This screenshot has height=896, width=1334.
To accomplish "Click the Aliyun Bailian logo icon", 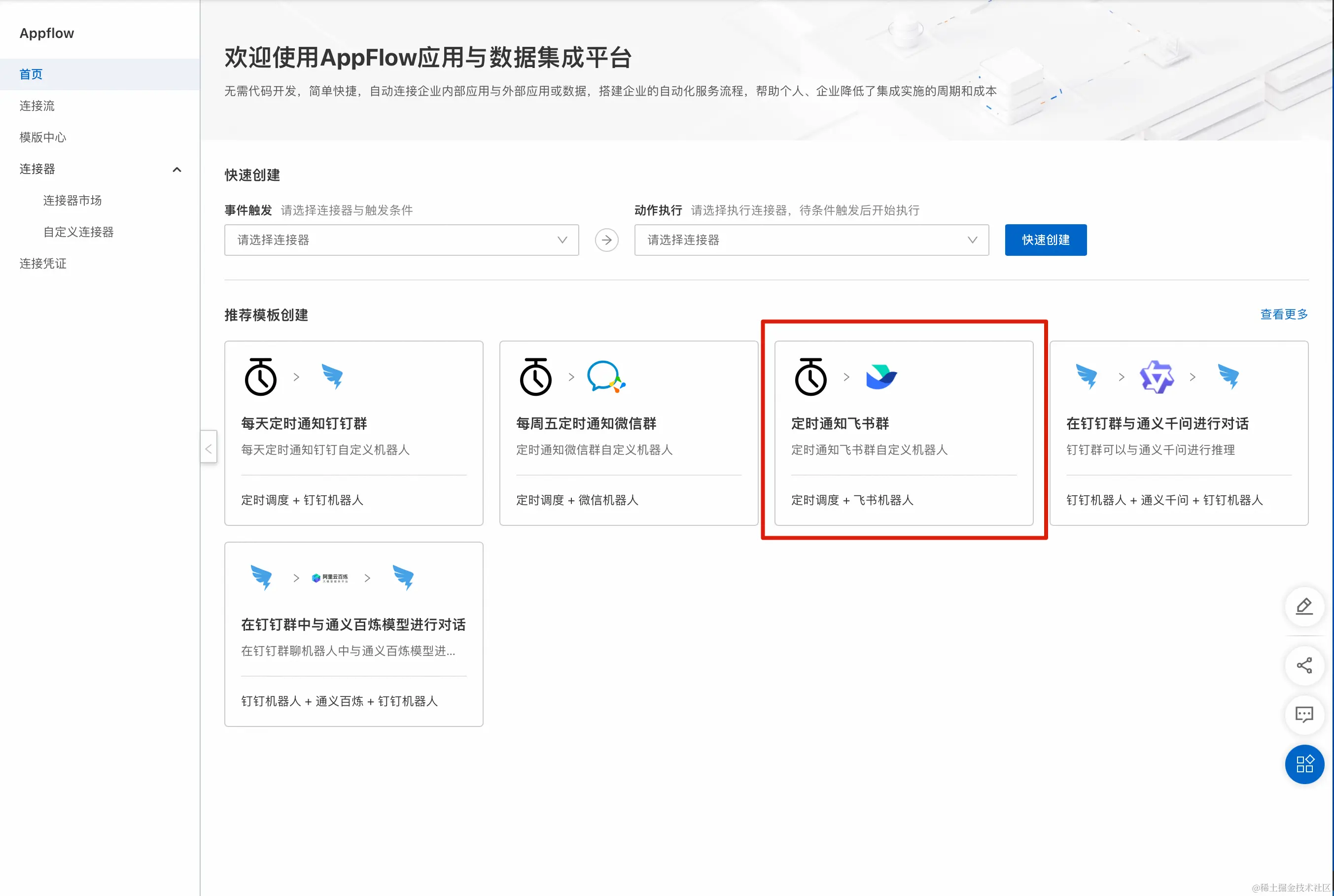I will (x=330, y=578).
